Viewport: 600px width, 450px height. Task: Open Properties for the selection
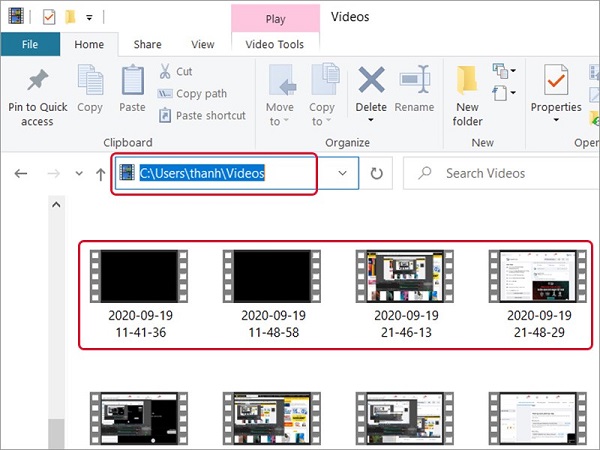click(x=556, y=82)
